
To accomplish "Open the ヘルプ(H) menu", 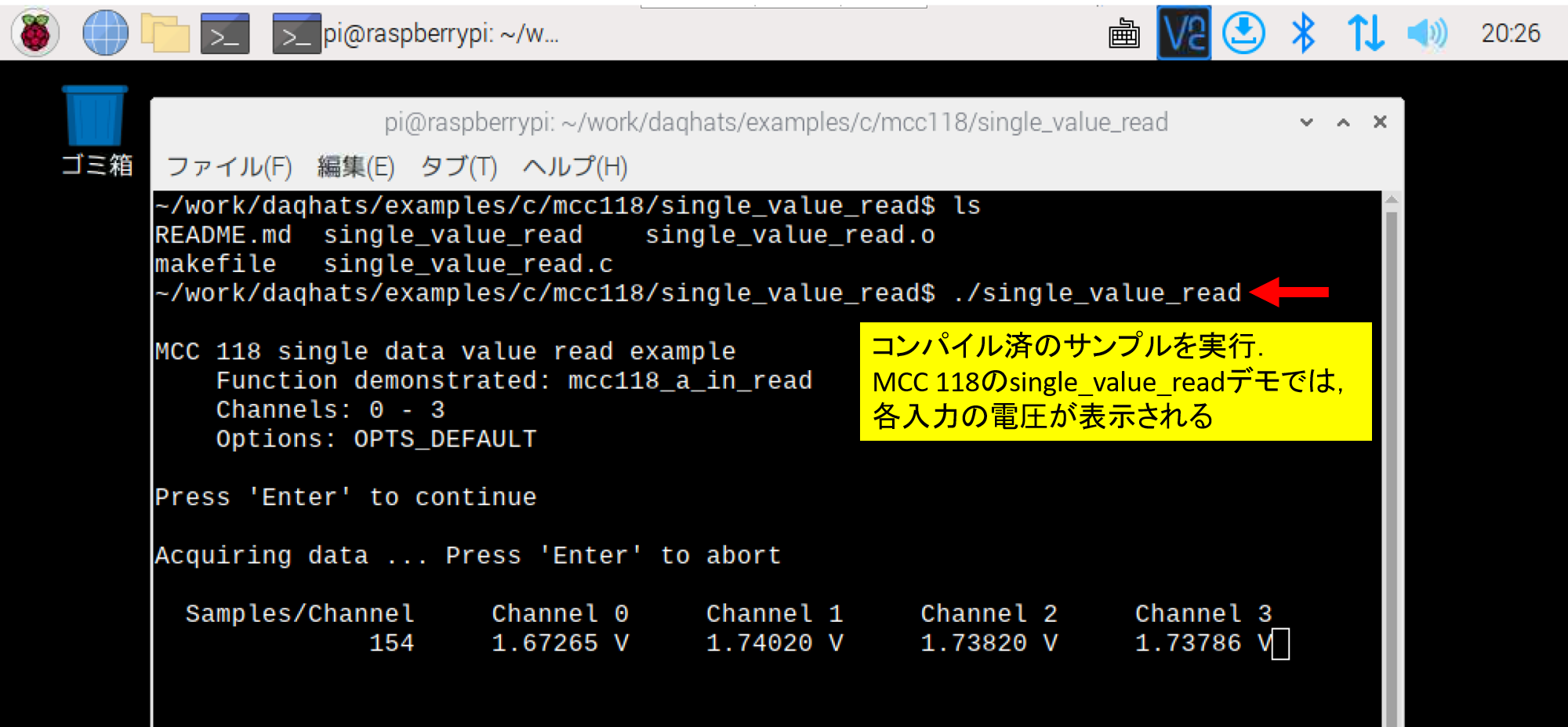I will pos(575,166).
